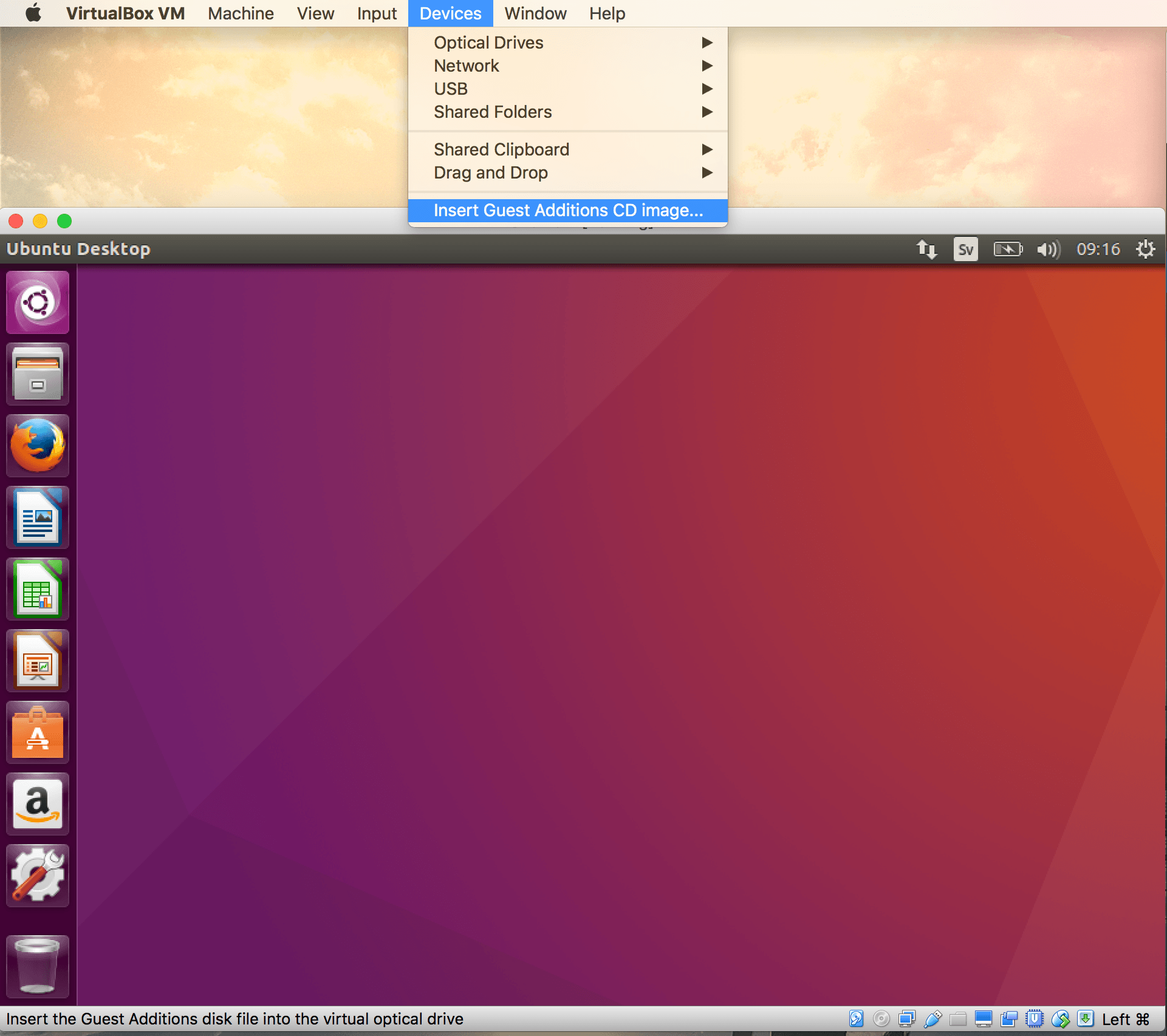Open LibreOffice Writer
The width and height of the screenshot is (1167, 1036).
tap(38, 517)
